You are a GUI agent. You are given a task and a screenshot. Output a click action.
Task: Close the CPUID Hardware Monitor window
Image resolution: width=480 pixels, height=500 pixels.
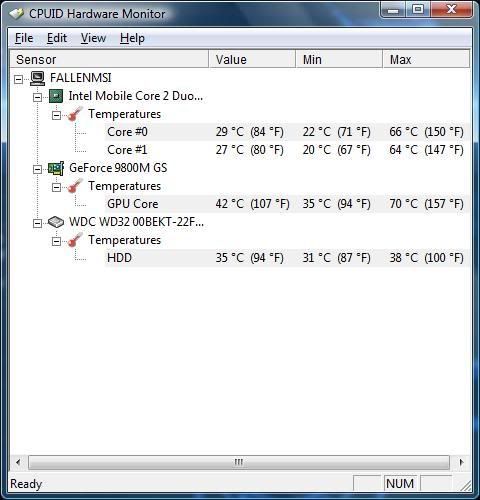click(x=451, y=10)
